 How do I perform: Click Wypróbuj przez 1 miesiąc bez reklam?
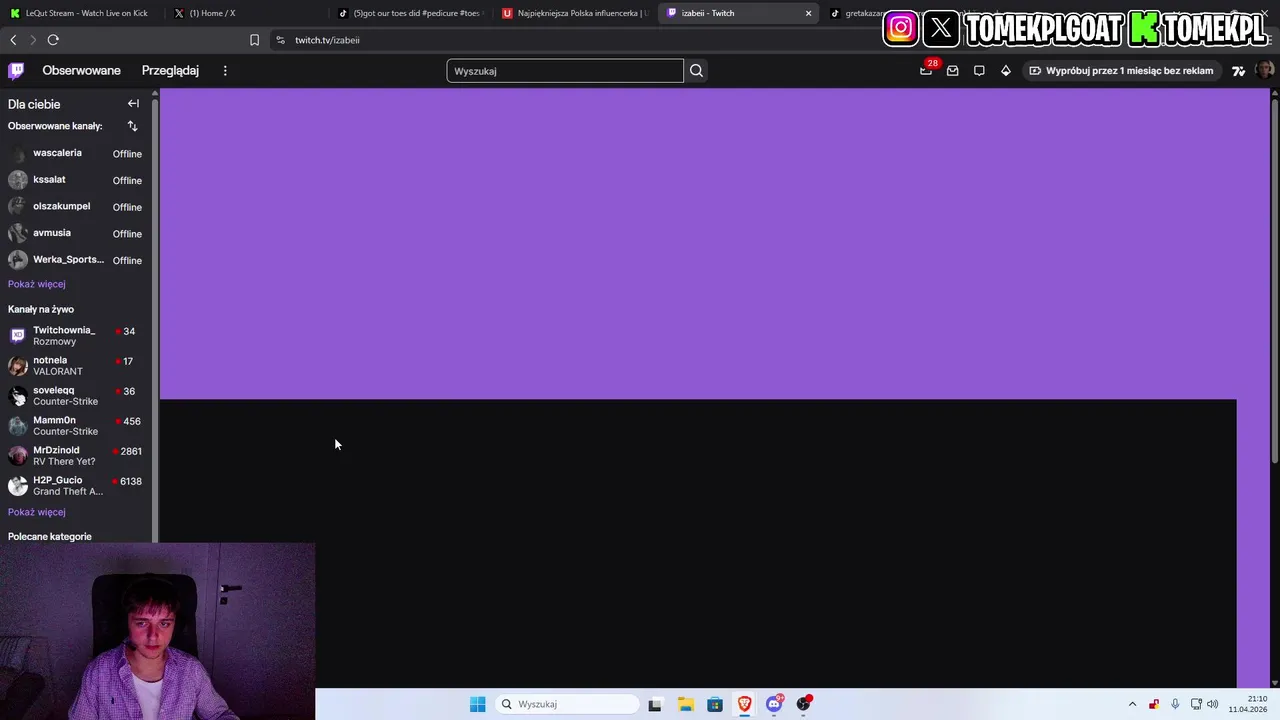(1121, 71)
